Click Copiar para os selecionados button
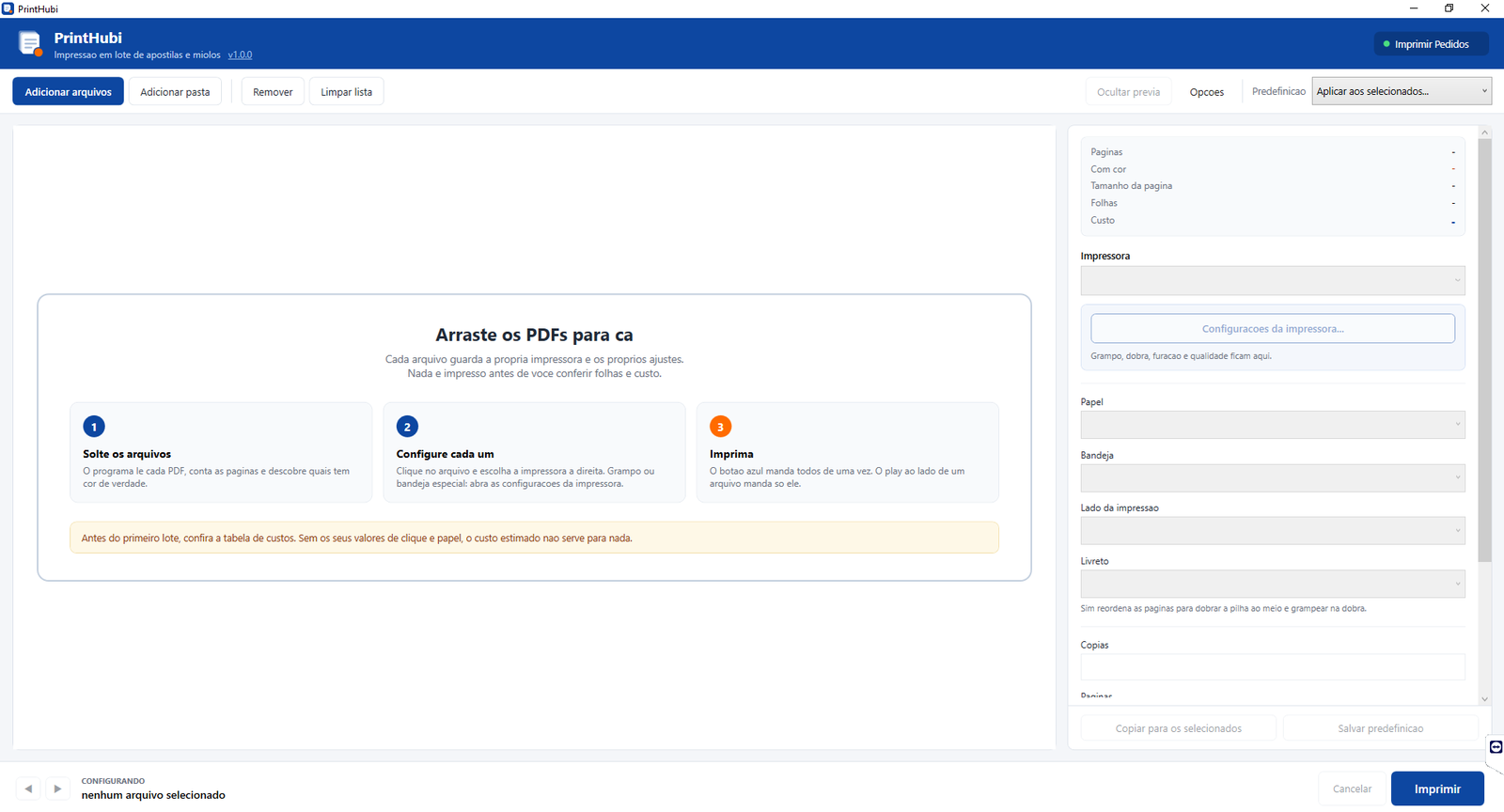Viewport: 1504px width, 812px height. [1179, 728]
